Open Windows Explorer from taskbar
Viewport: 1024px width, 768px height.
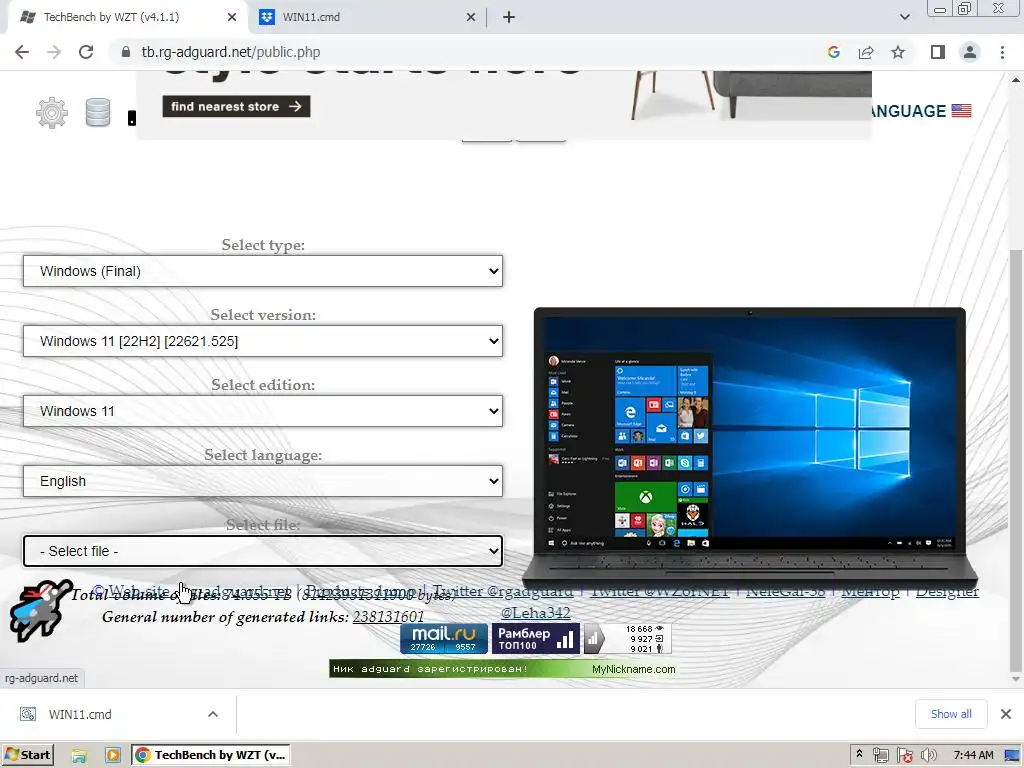[79, 756]
